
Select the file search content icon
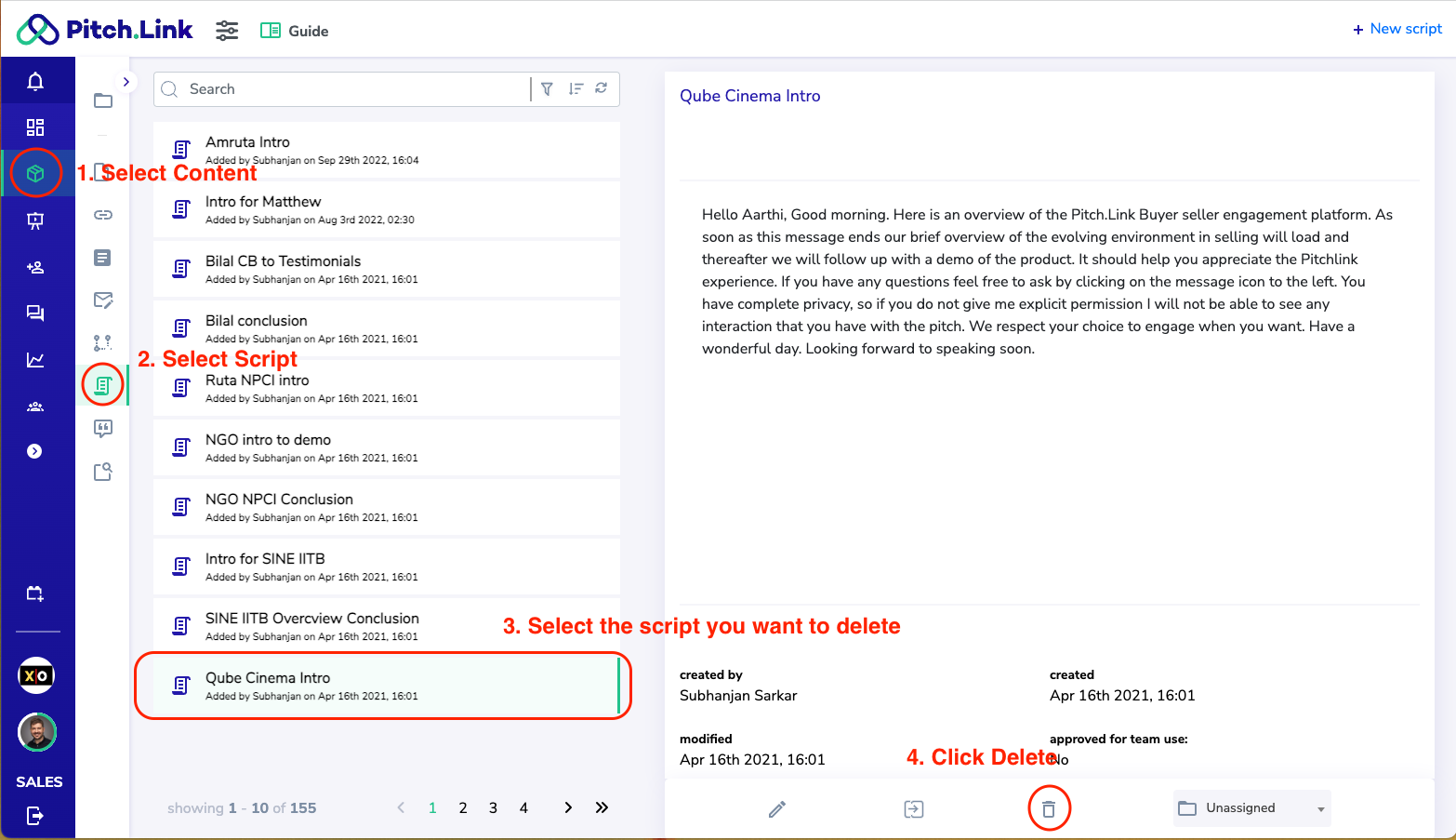coord(103,472)
